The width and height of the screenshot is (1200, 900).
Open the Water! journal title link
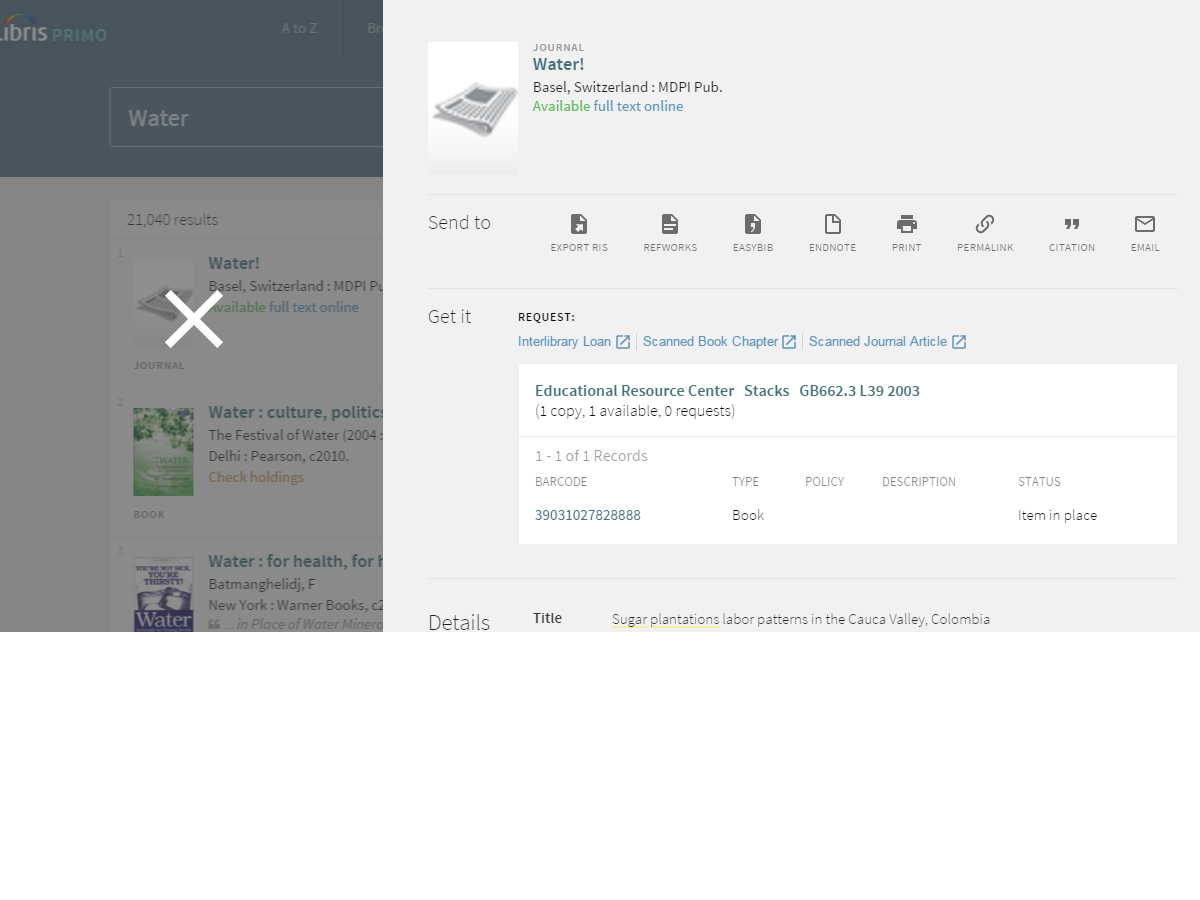click(x=558, y=65)
